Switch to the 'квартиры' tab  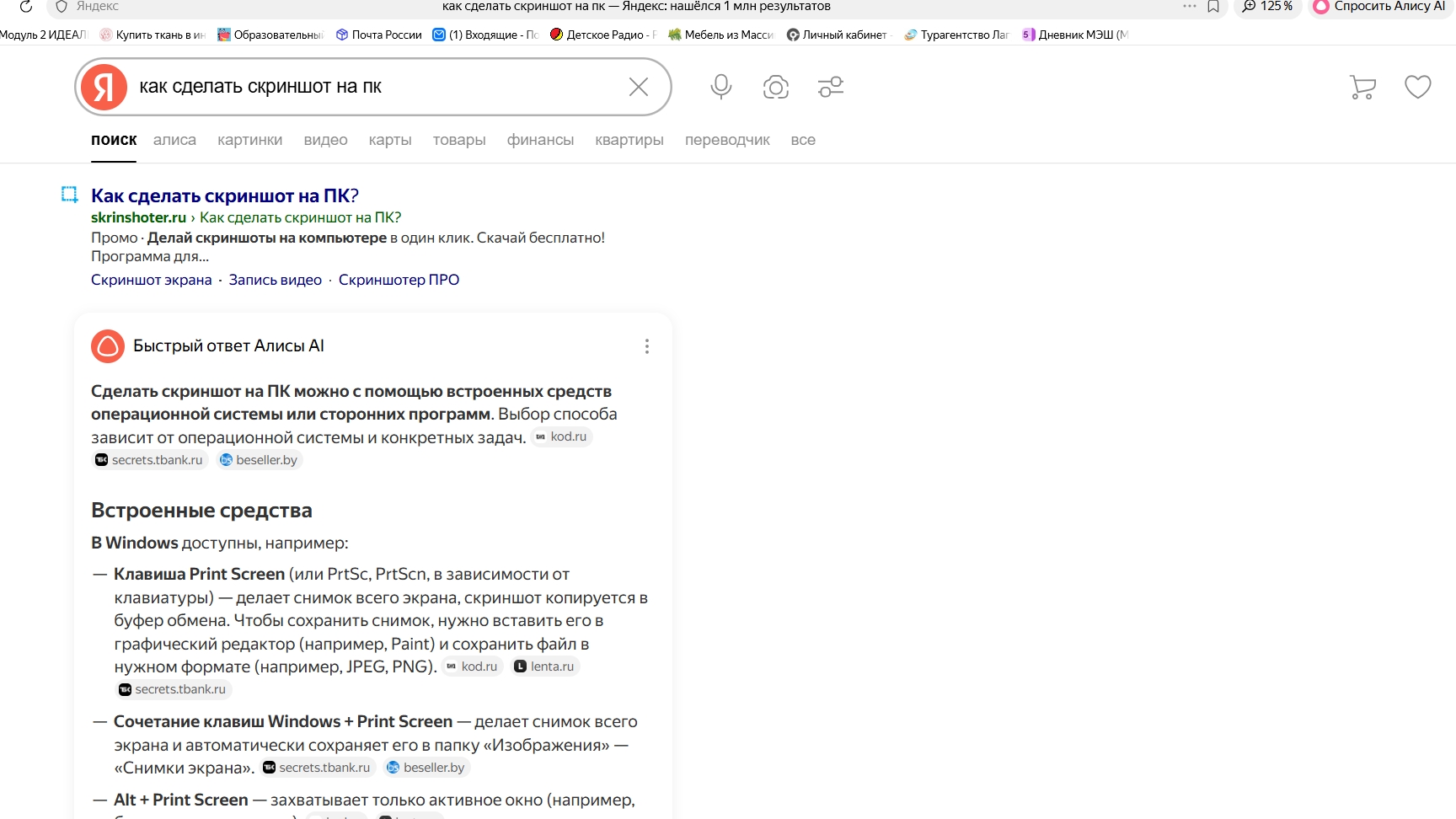[x=629, y=140]
